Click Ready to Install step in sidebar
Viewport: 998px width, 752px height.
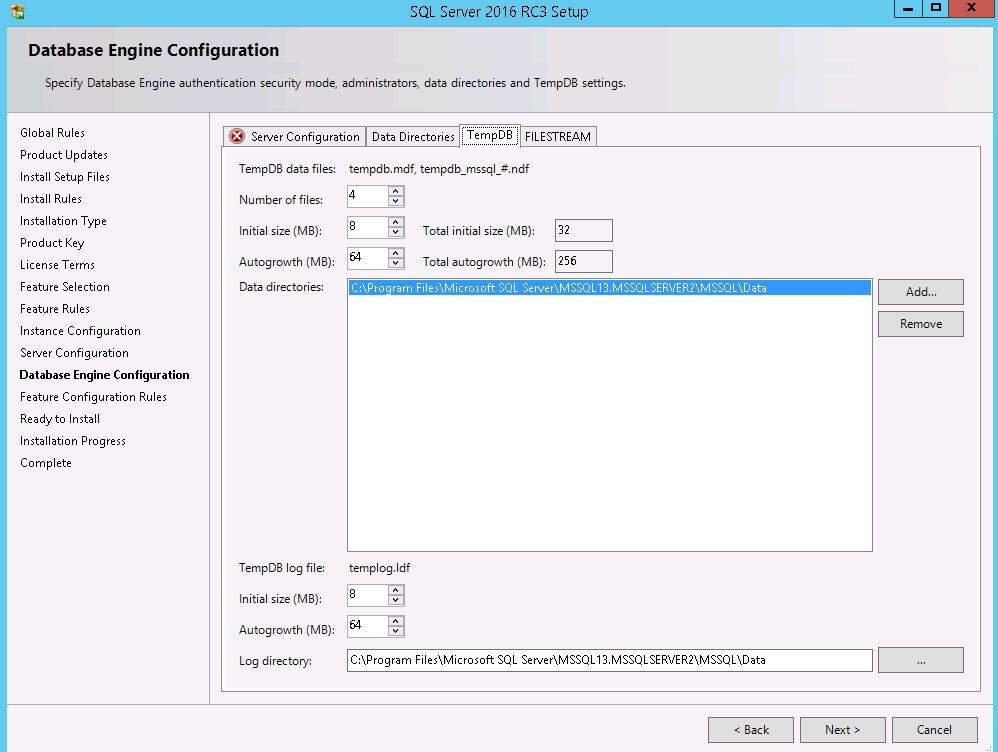[60, 419]
